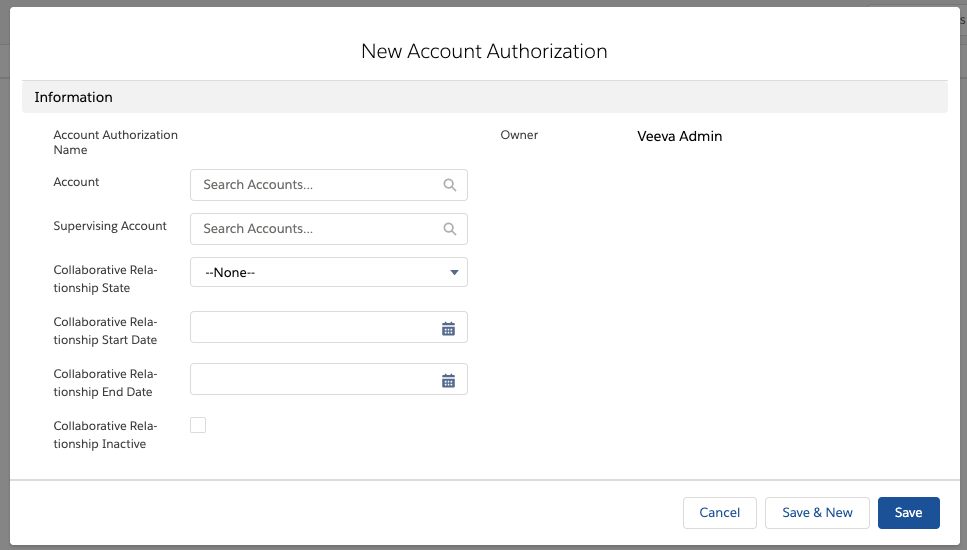Click the New Account Authorization title

(x=484, y=51)
